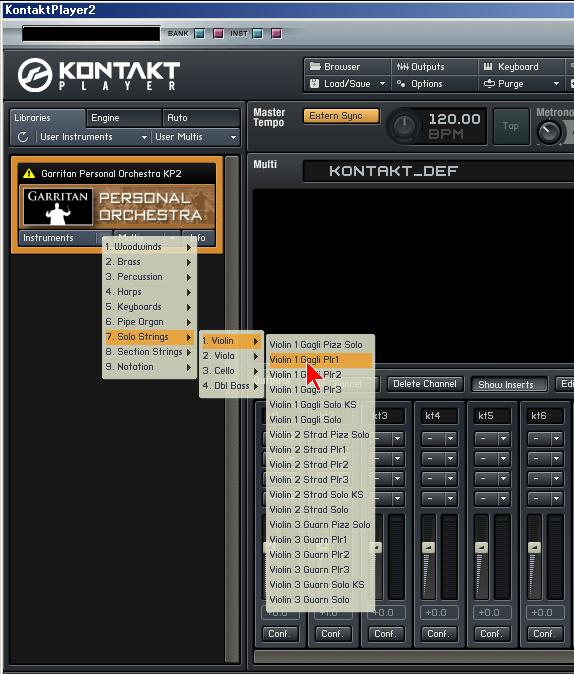Viewport: 574px width, 674px height.
Task: Show the on-screen Keyboard
Action: 522,67
